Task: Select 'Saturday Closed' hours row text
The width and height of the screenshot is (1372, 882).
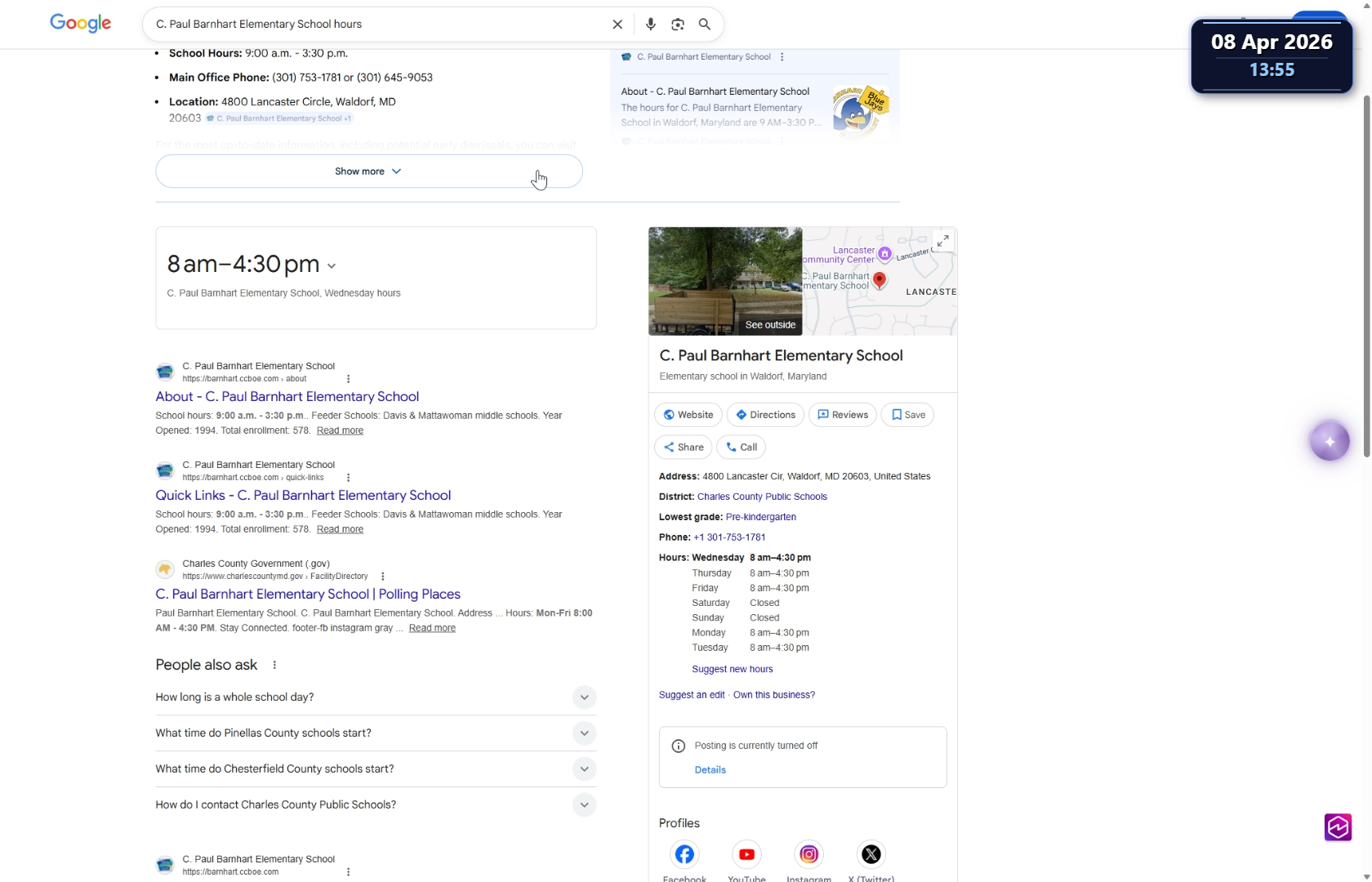Action: 736,603
